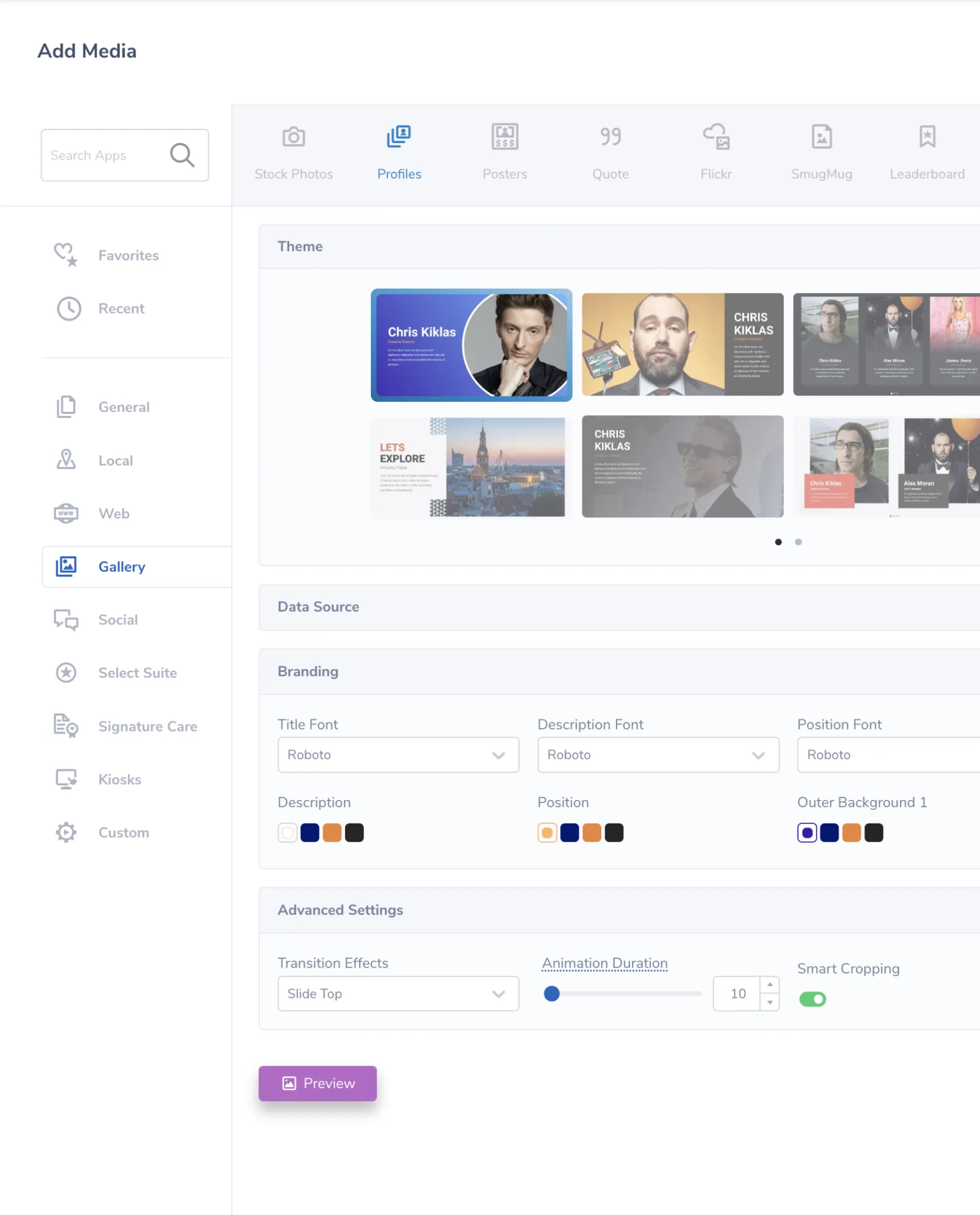Click the Custom gear icon
This screenshot has width=980, height=1215.
pos(66,832)
